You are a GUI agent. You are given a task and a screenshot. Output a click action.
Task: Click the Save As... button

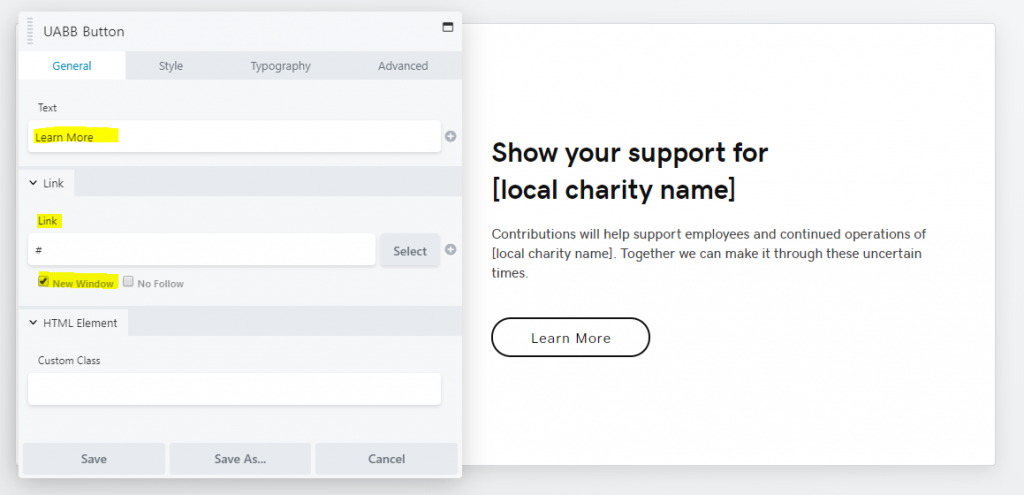point(240,458)
